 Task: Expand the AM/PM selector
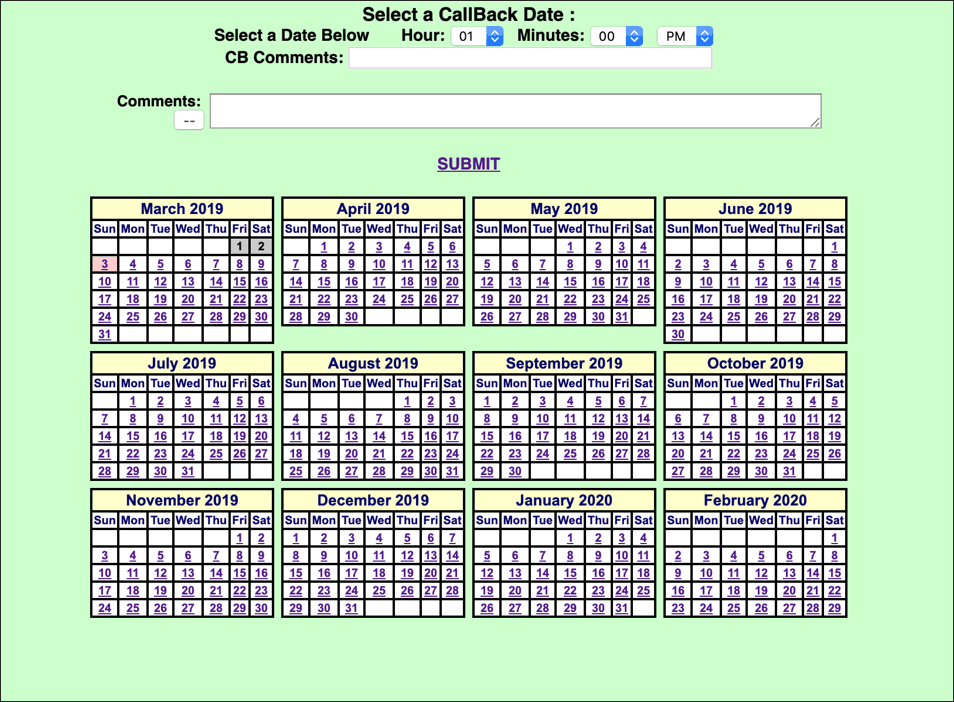pyautogui.click(x=685, y=36)
